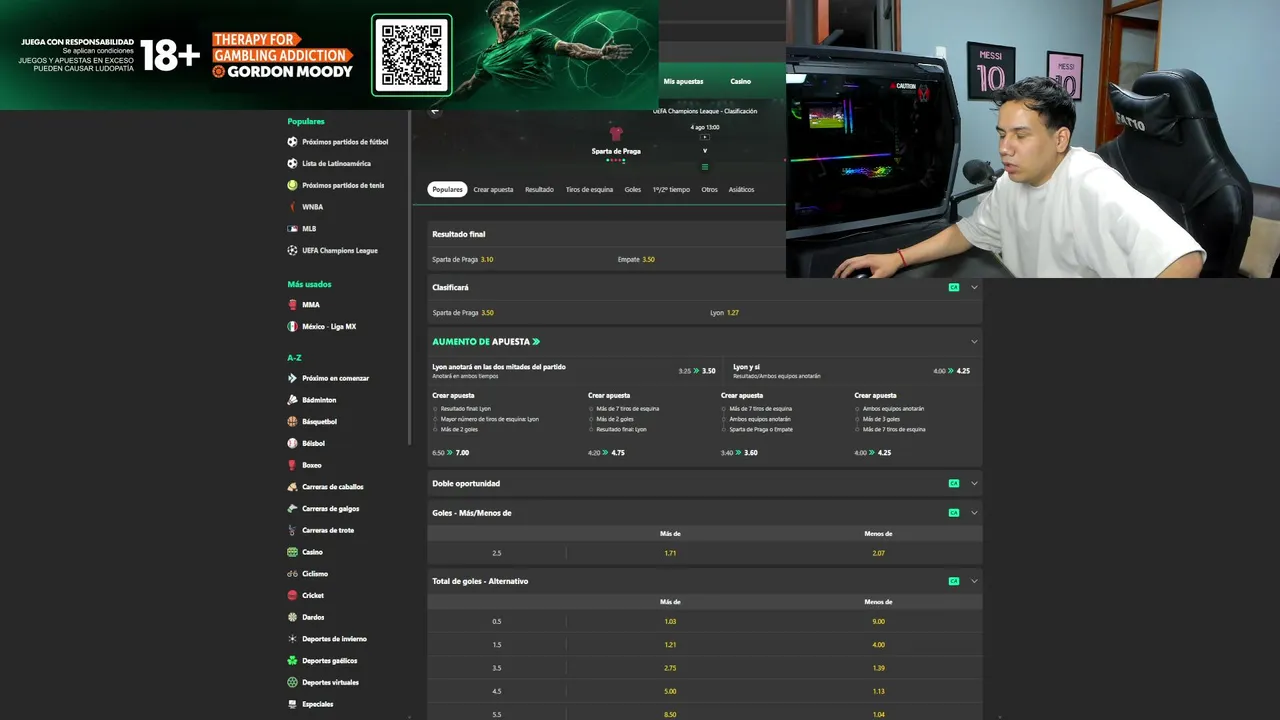Click the UEFA Champions League ball icon
This screenshot has width=1280, height=720.
tap(292, 250)
